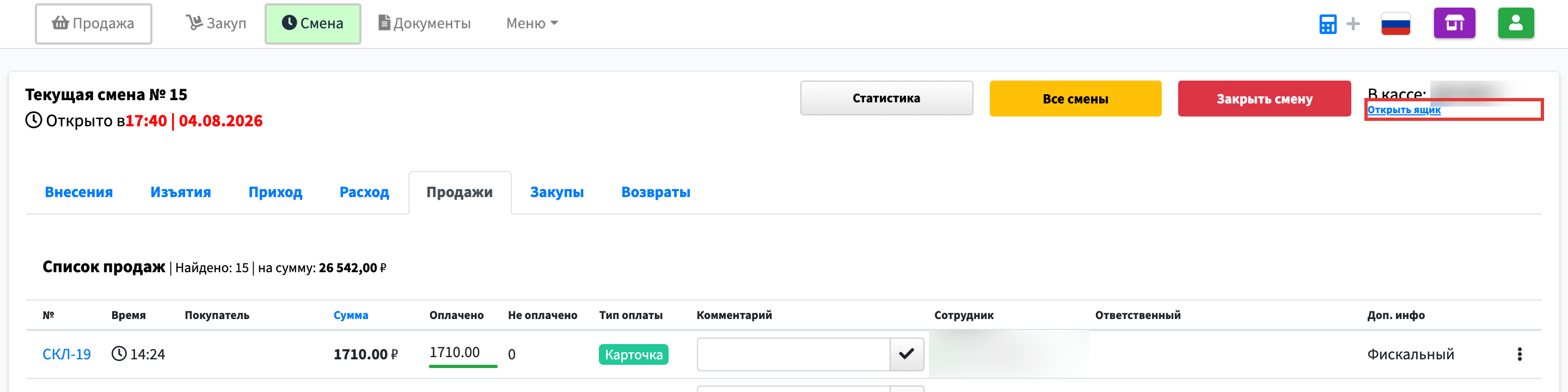Click the Фискальный label in row СКЛ-19
1568x392 pixels.
(x=1410, y=354)
